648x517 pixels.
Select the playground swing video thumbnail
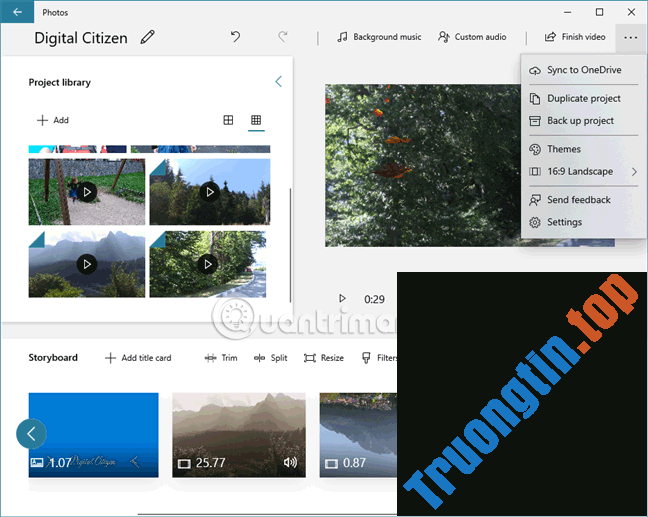pyautogui.click(x=87, y=192)
